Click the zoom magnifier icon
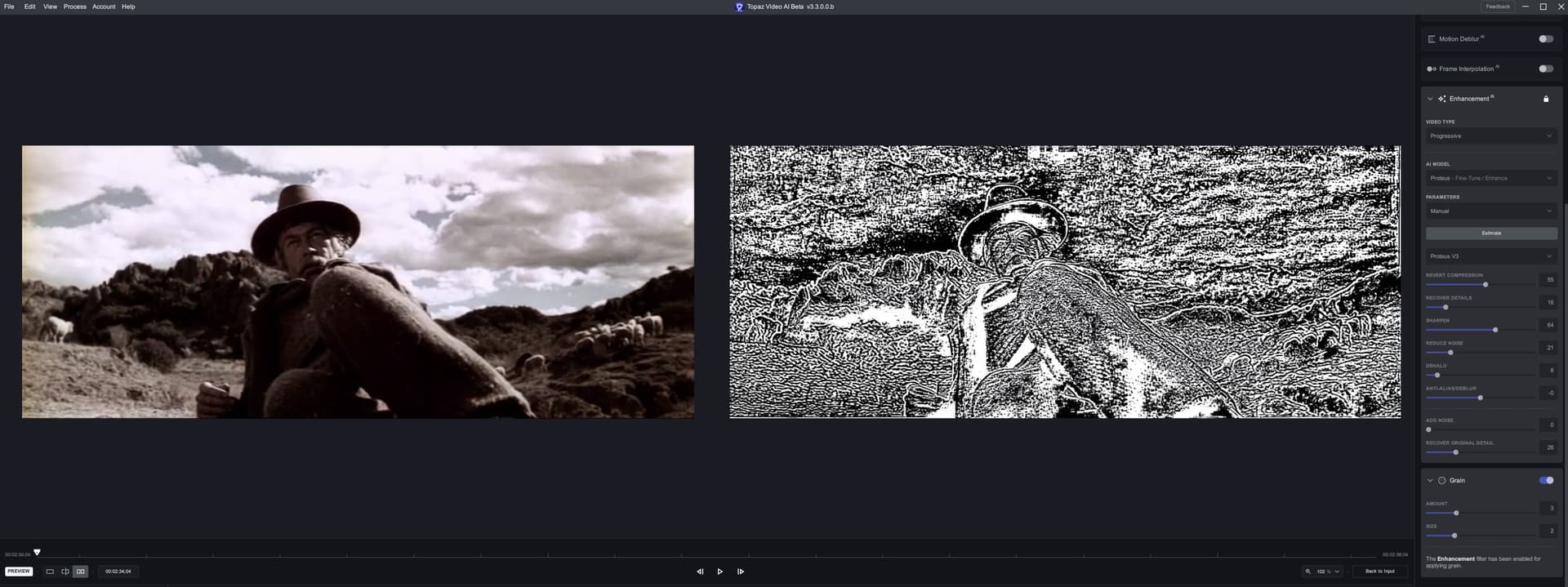 [1308, 571]
